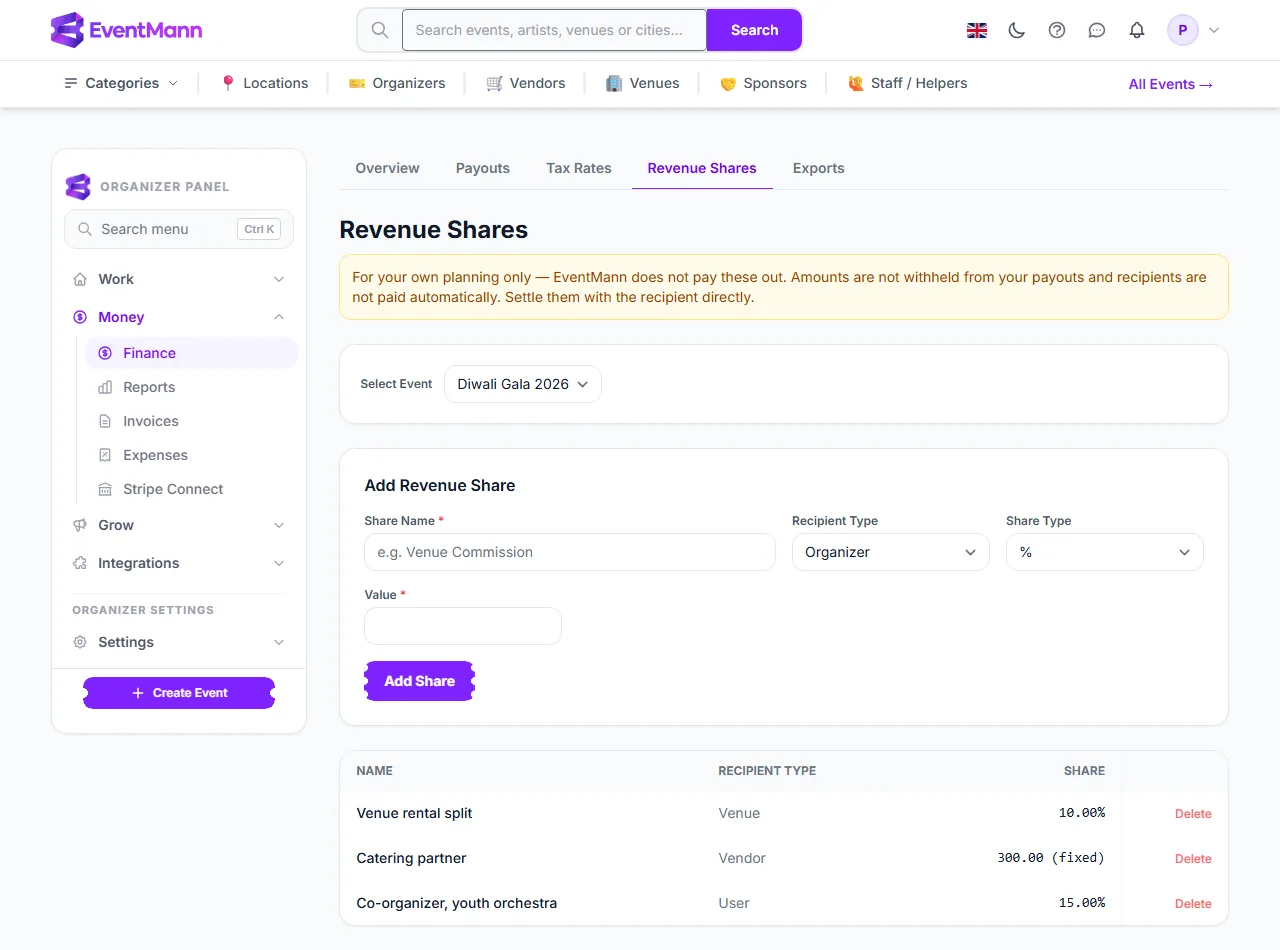Open the Share Type dropdown
Screen dimensions: 1280x950
click(1105, 552)
